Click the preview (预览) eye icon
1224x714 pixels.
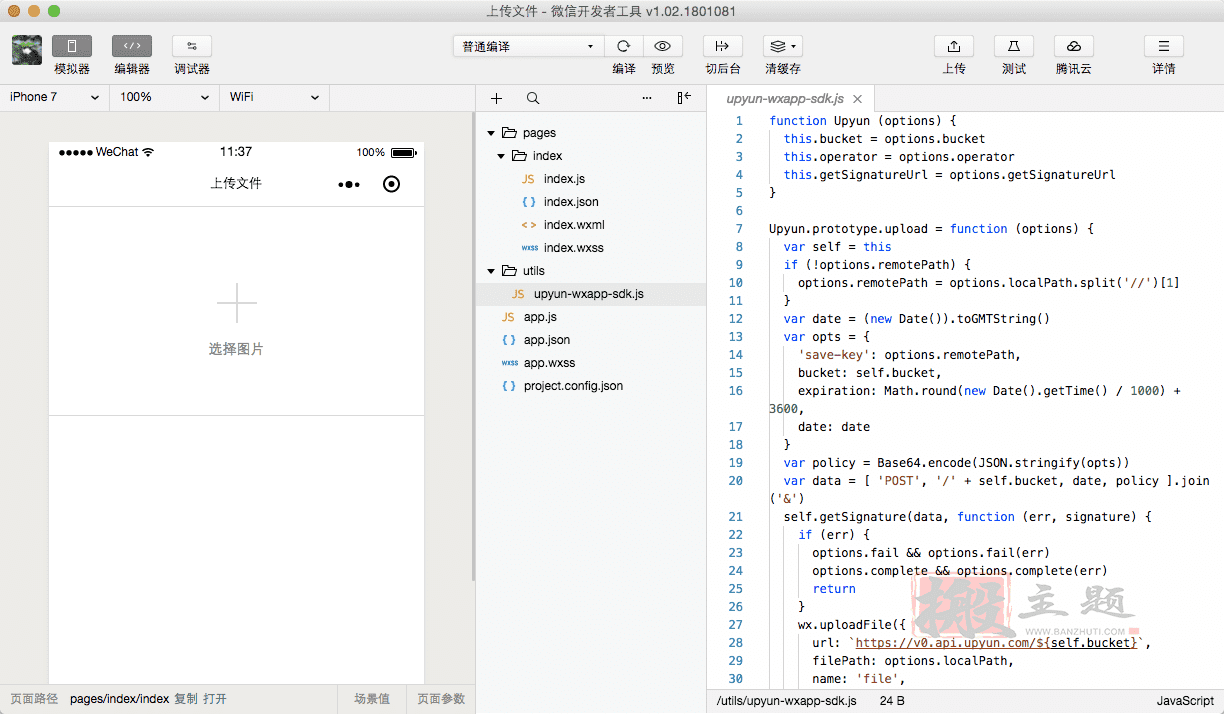click(x=662, y=46)
